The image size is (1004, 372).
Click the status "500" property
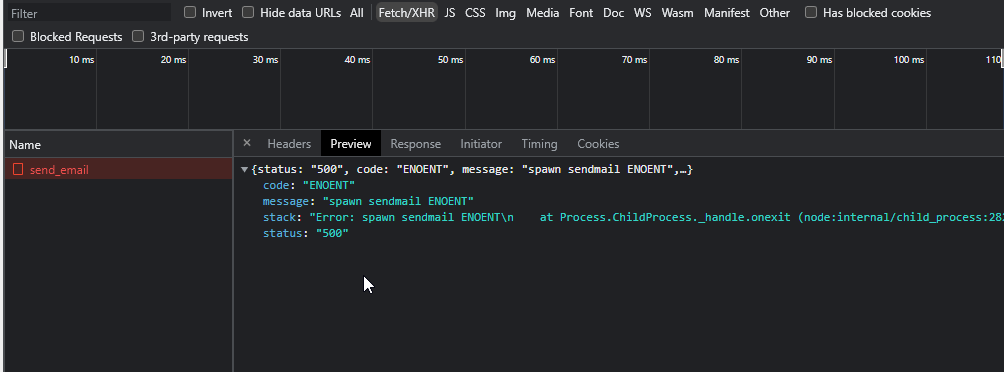point(305,233)
